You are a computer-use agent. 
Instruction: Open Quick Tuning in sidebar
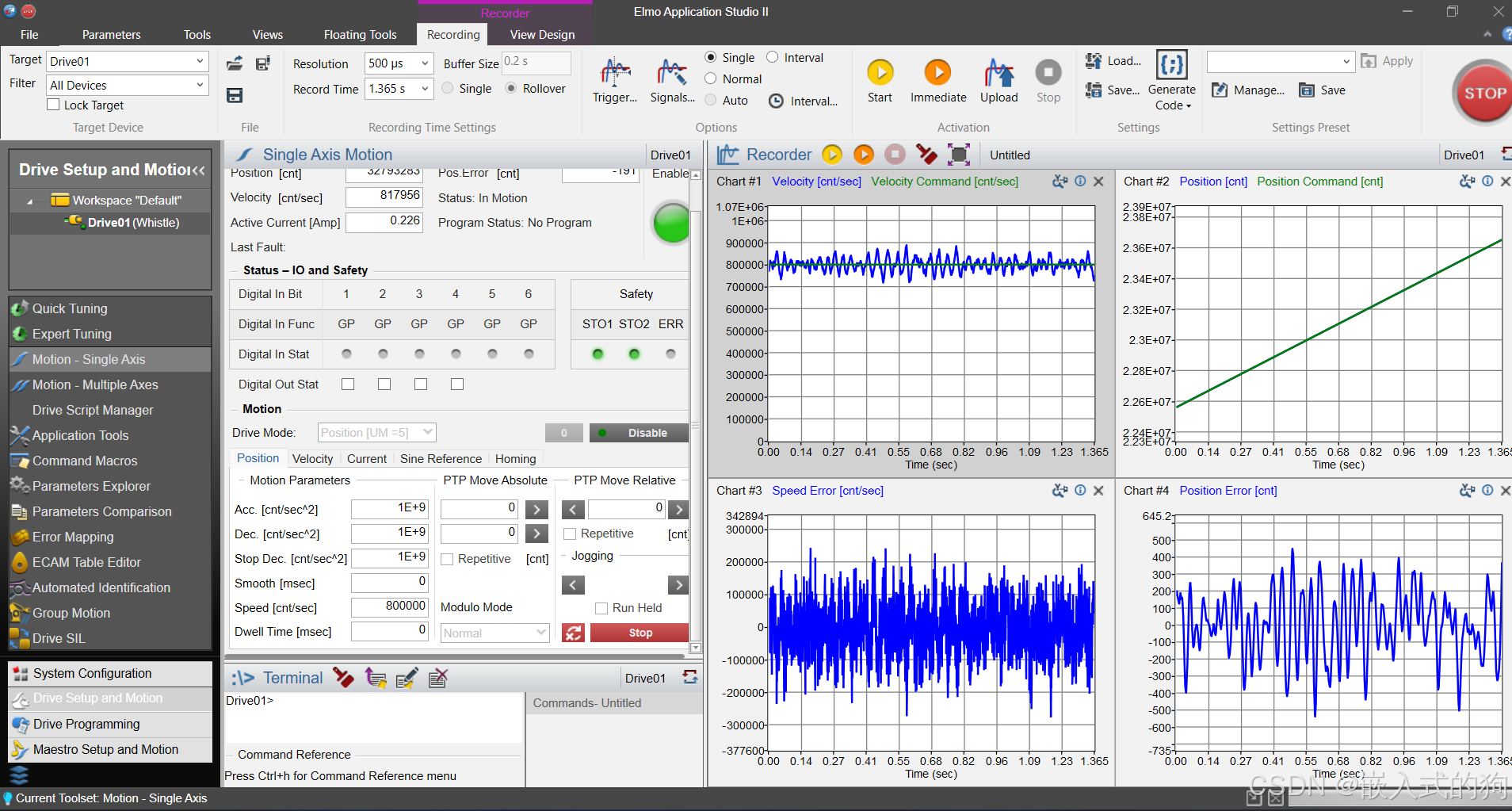110,308
